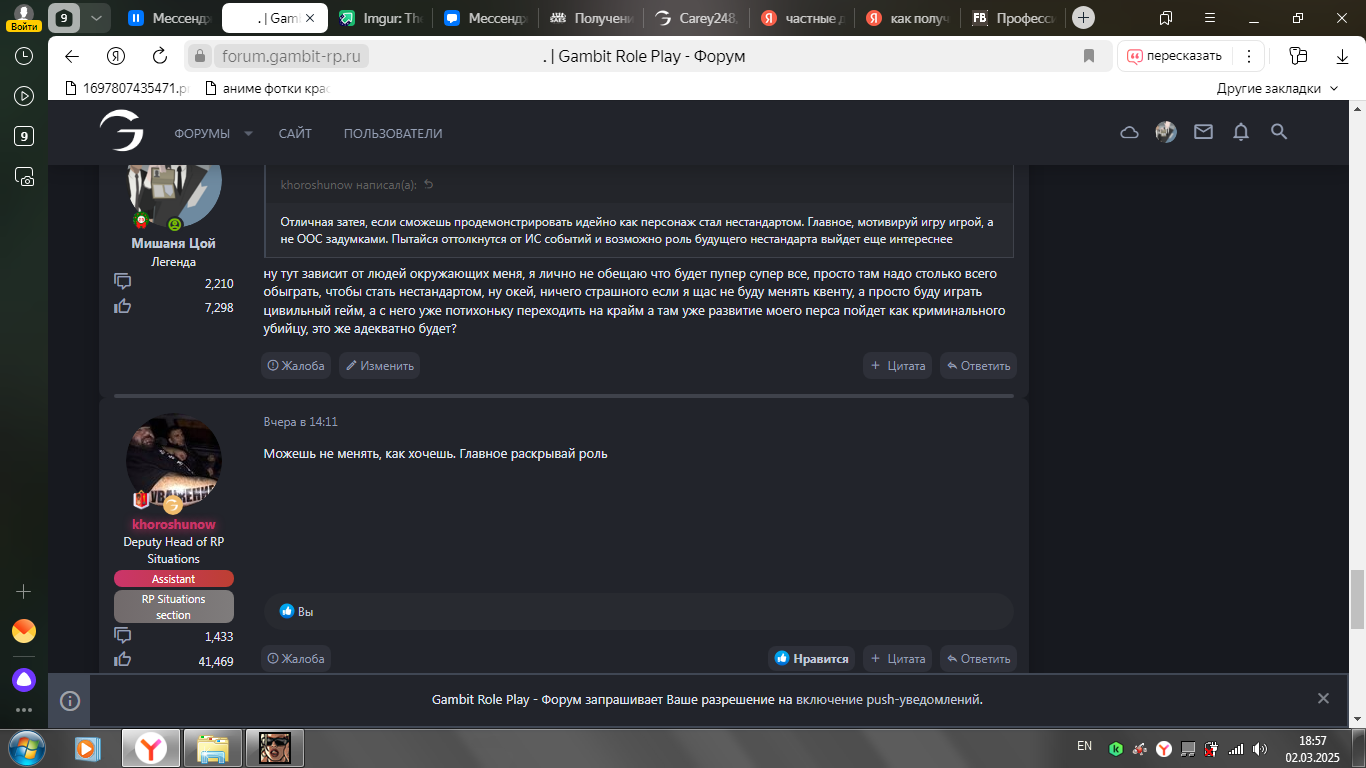1366x768 pixels.
Task: Expand the browser tab list chevron
Action: coord(95,18)
